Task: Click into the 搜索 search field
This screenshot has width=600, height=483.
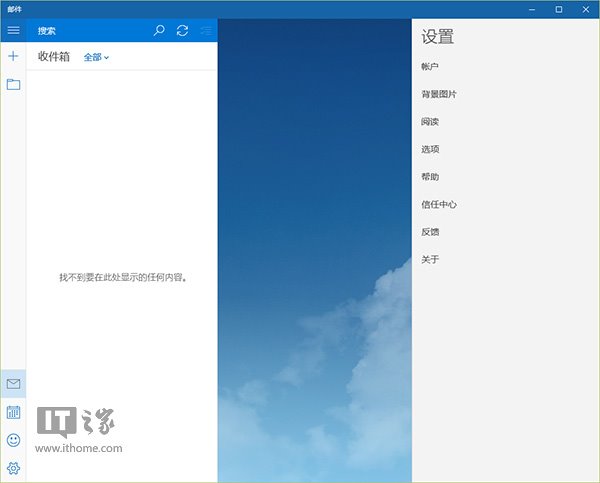Action: (90, 30)
